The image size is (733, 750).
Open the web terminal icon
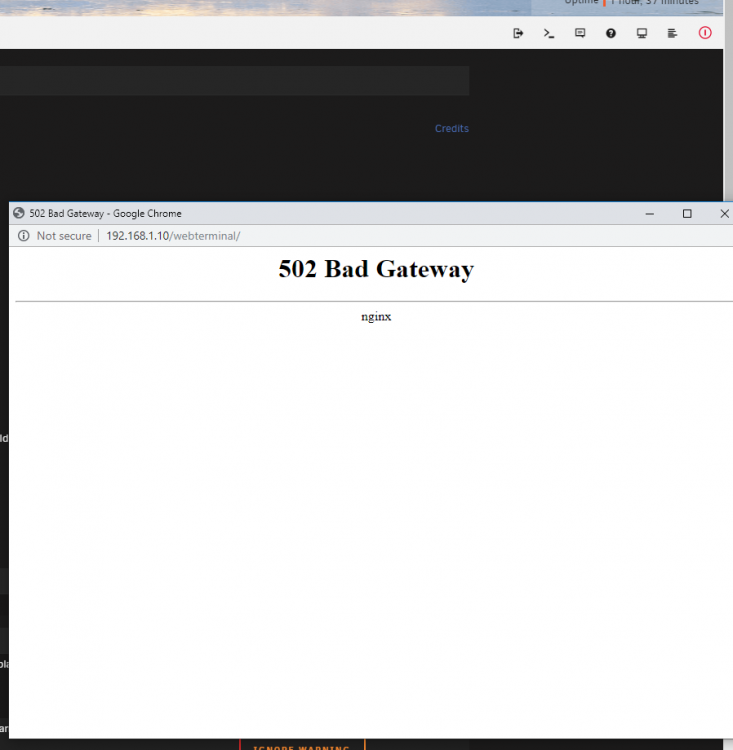[549, 33]
